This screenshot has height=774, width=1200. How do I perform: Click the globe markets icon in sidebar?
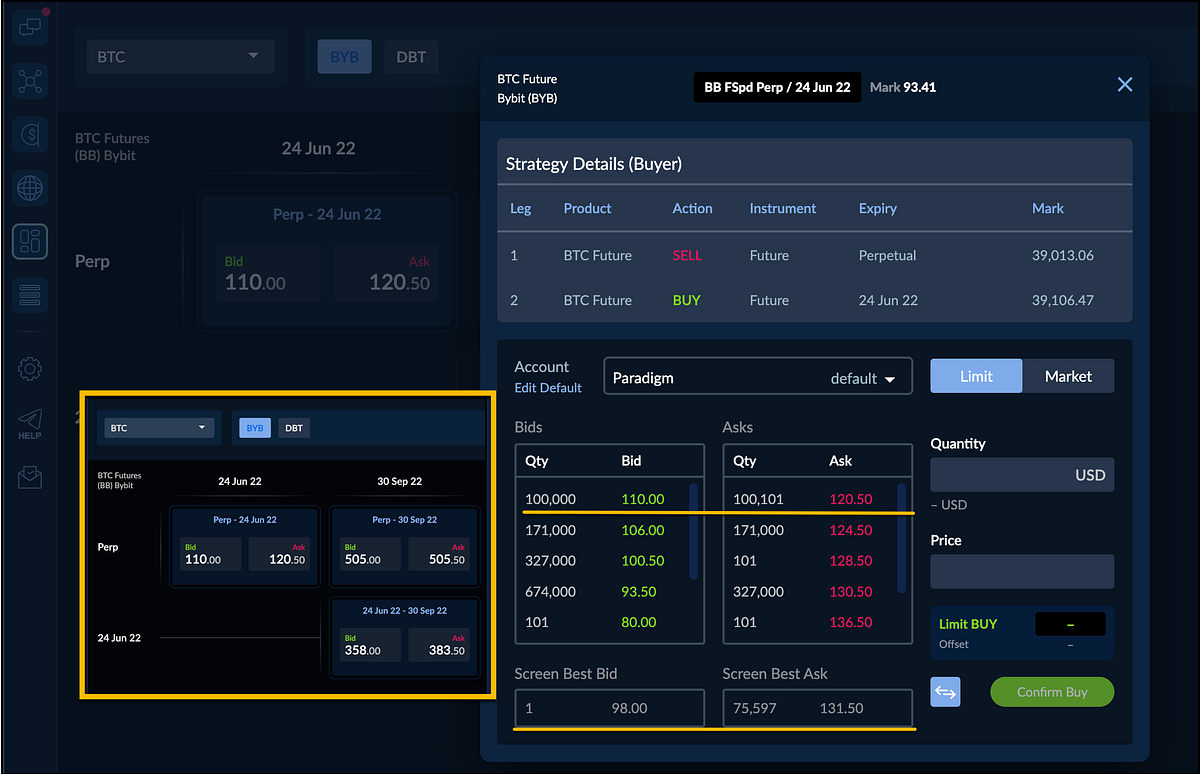pos(29,188)
